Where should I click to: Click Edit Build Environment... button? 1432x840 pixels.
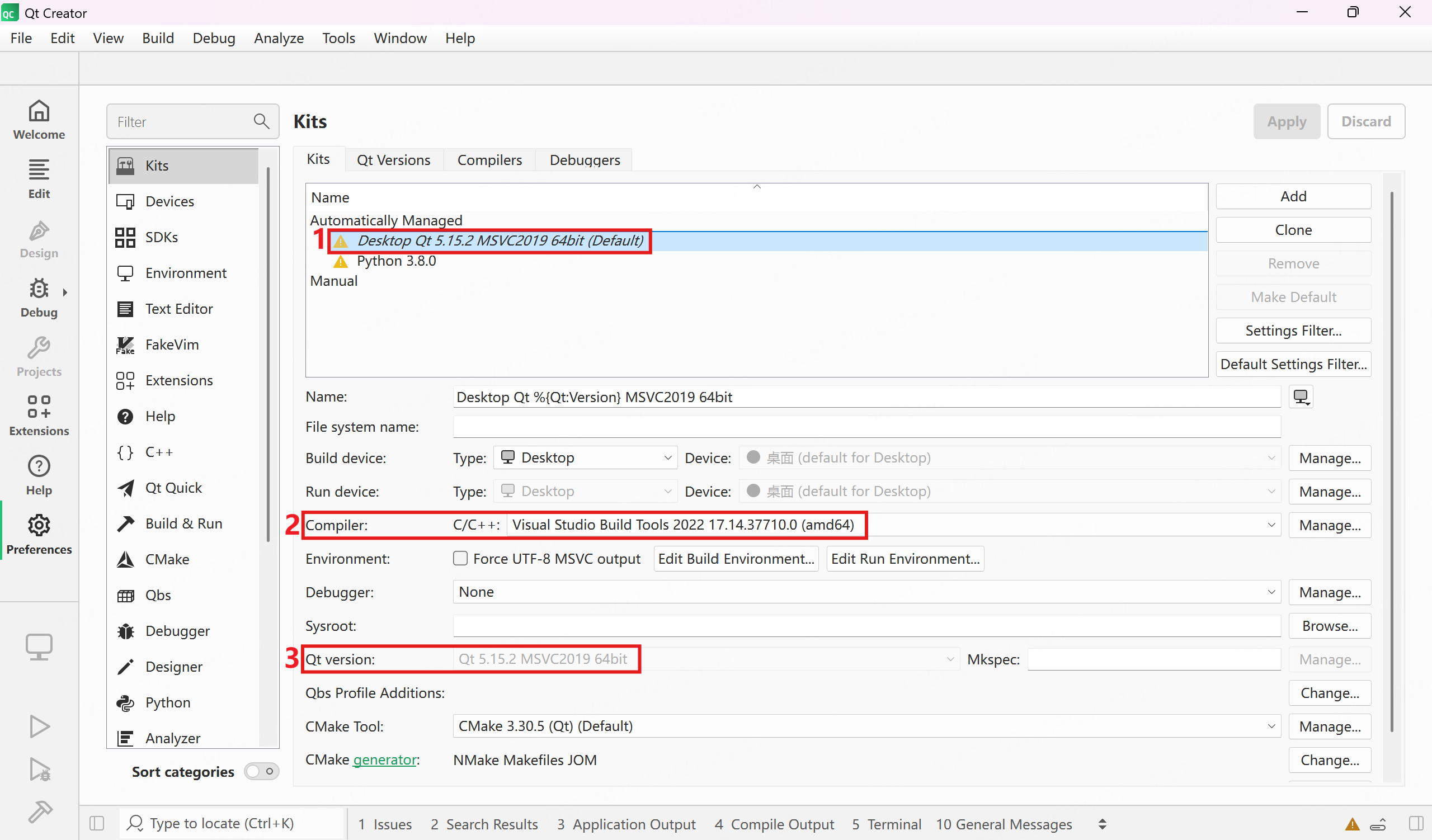coord(736,558)
